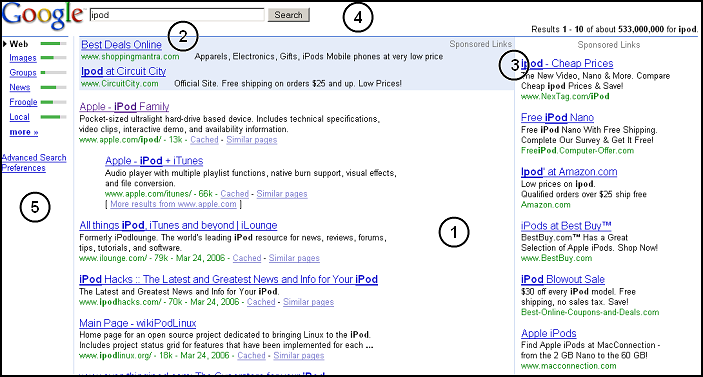Switch to Local search
The width and height of the screenshot is (703, 377).
[19, 117]
